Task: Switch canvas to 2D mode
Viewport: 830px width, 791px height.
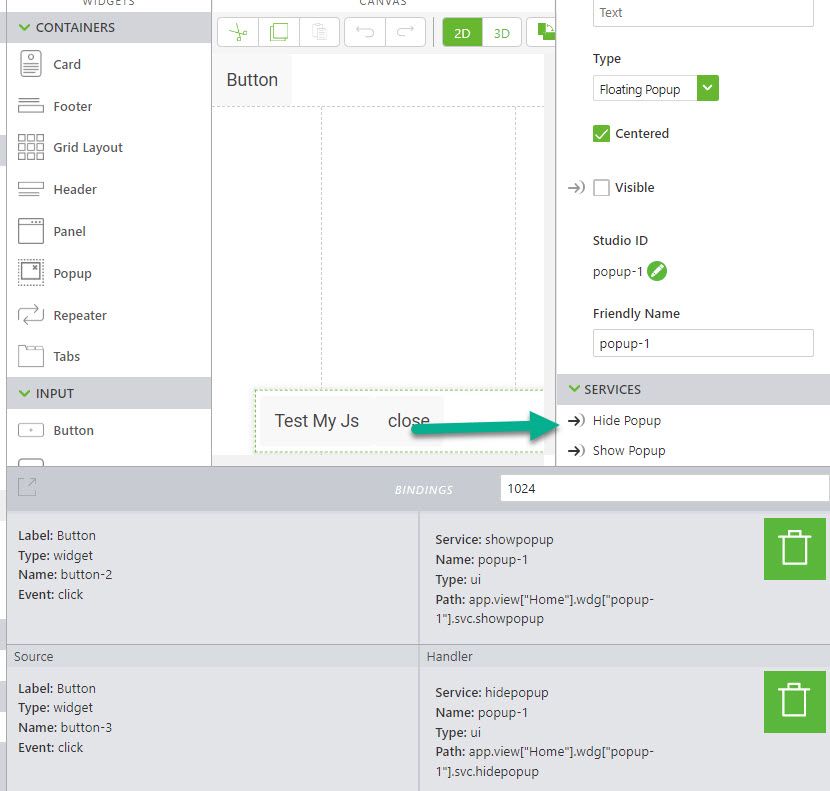Action: point(462,33)
